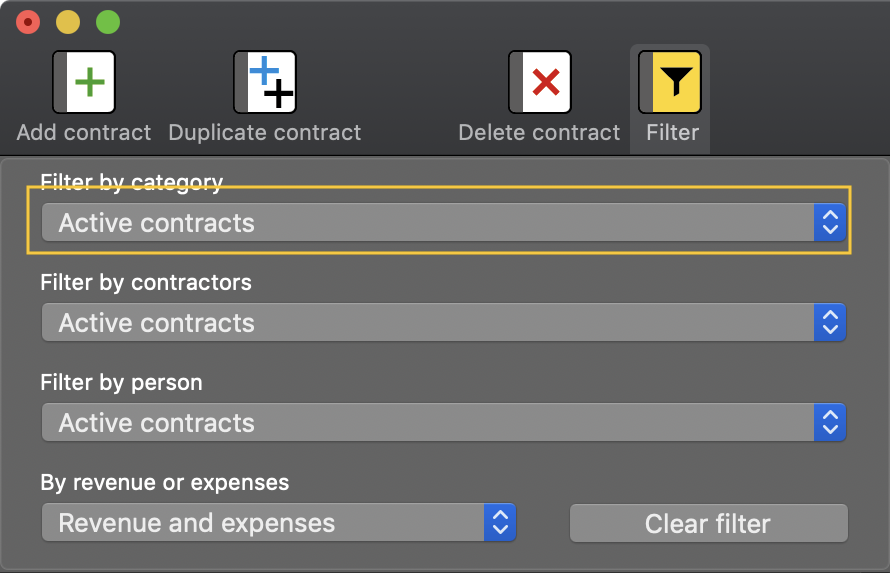
Task: Click the blue arrows of the revenue dropdown
Action: (500, 523)
